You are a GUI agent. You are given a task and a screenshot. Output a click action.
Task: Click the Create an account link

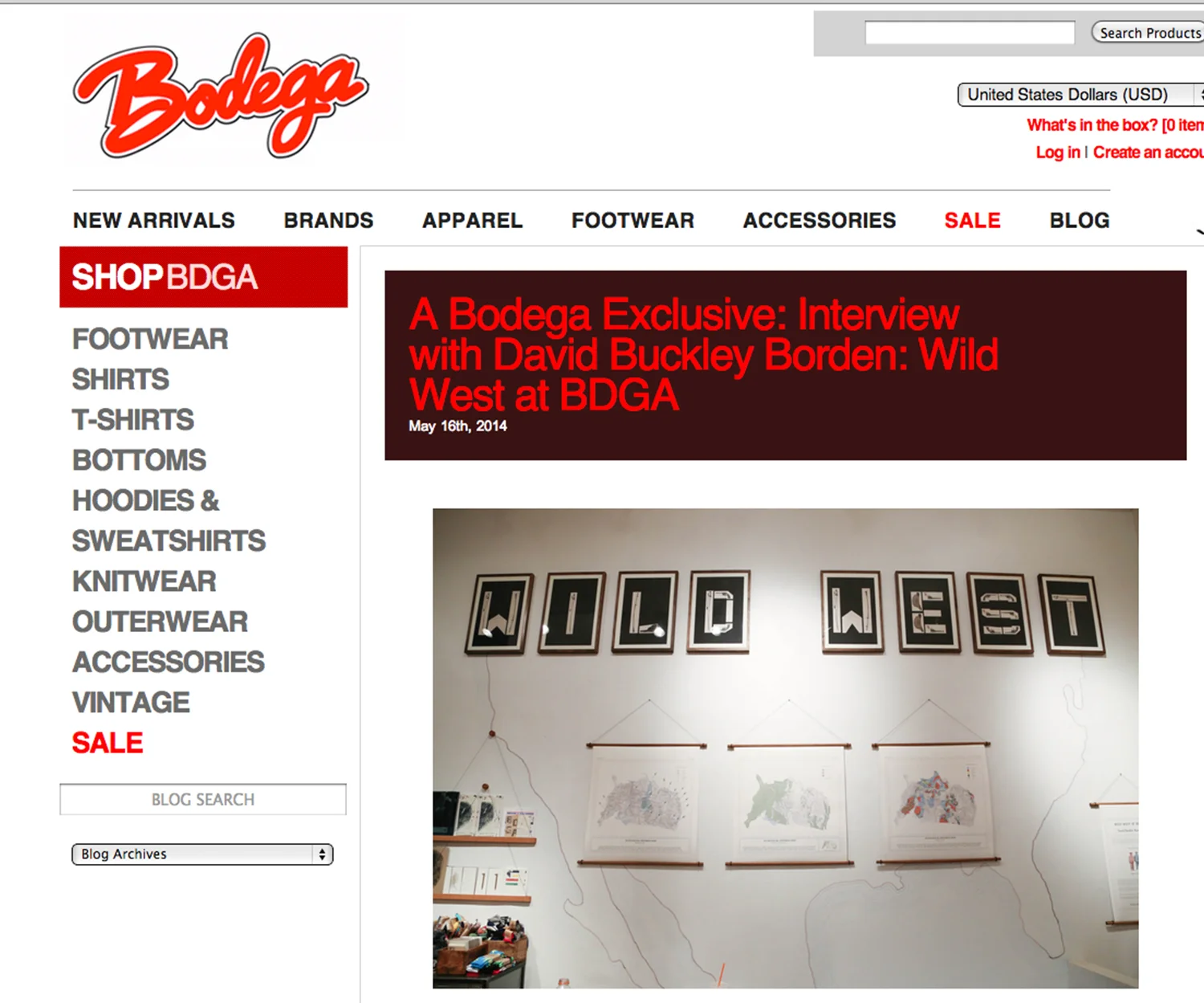point(1149,153)
